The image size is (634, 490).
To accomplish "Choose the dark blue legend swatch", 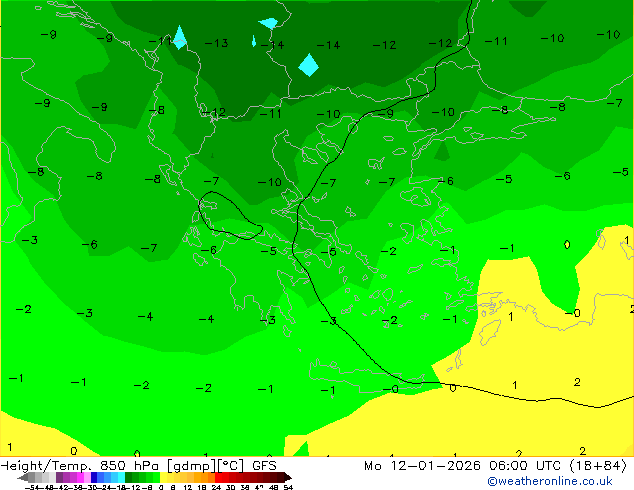I will tap(94, 477).
